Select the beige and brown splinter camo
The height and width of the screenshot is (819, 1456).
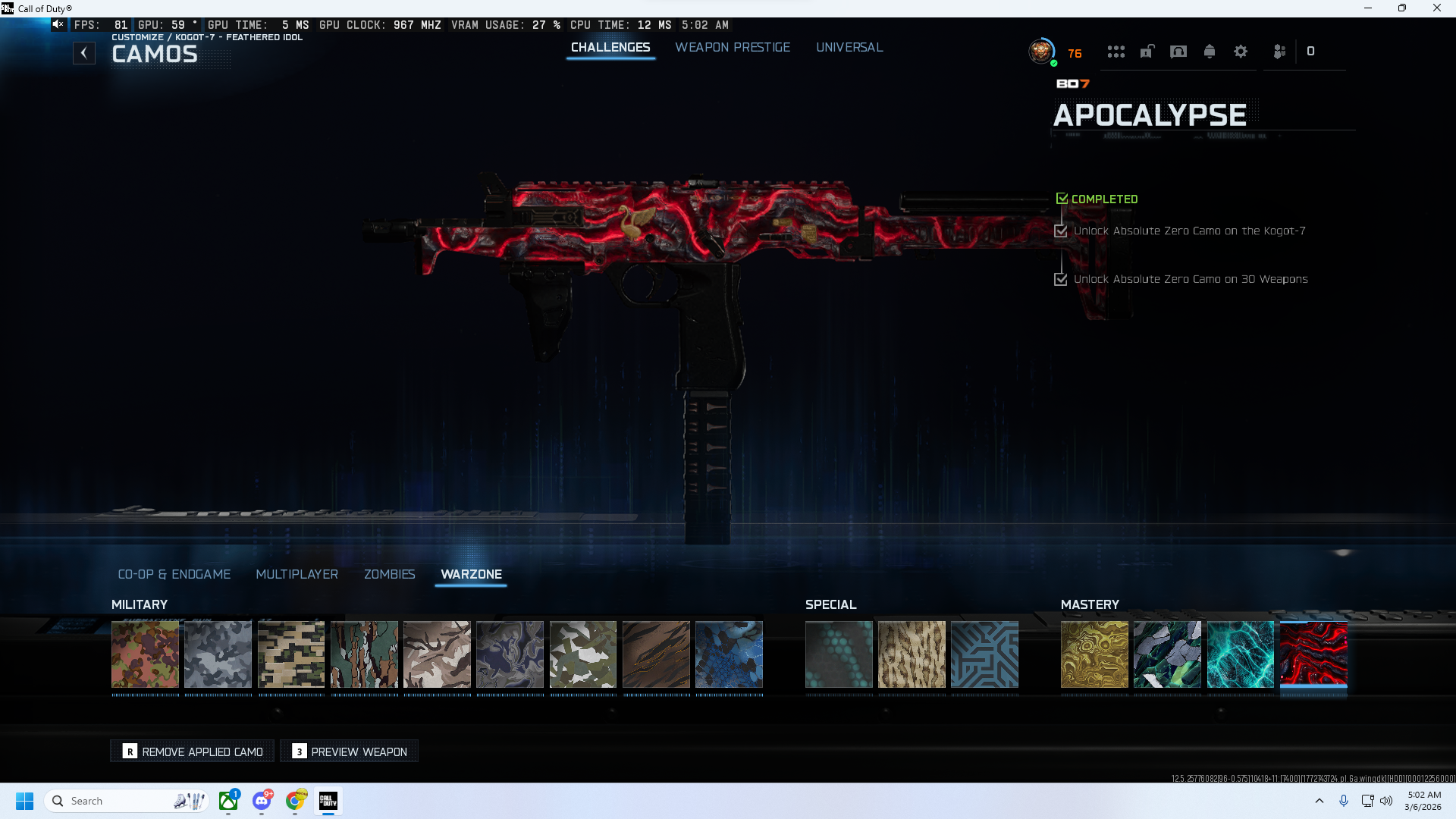tap(438, 654)
